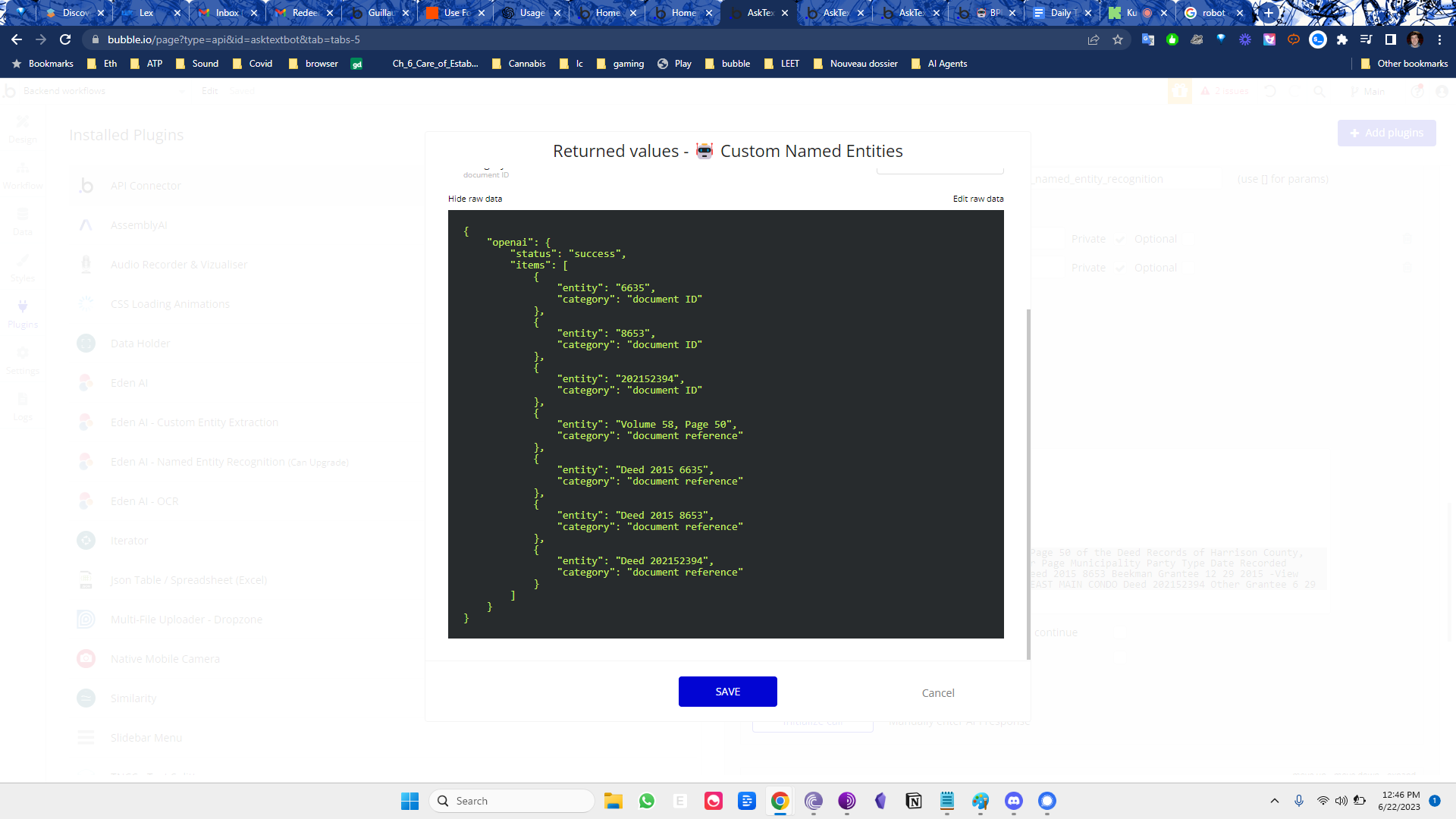This screenshot has height=819, width=1456.
Task: Cancel the Returned values dialog
Action: [937, 693]
